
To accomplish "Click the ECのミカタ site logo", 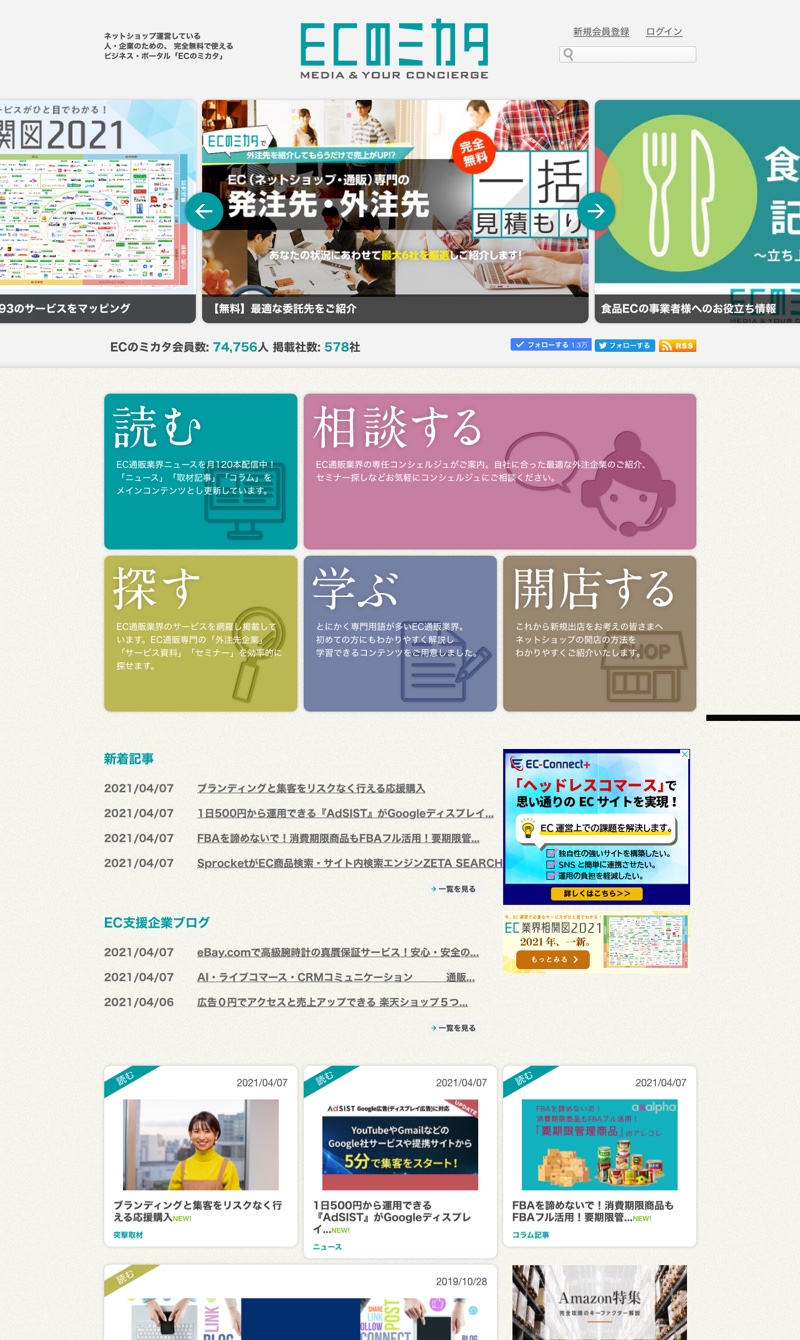I will [394, 50].
